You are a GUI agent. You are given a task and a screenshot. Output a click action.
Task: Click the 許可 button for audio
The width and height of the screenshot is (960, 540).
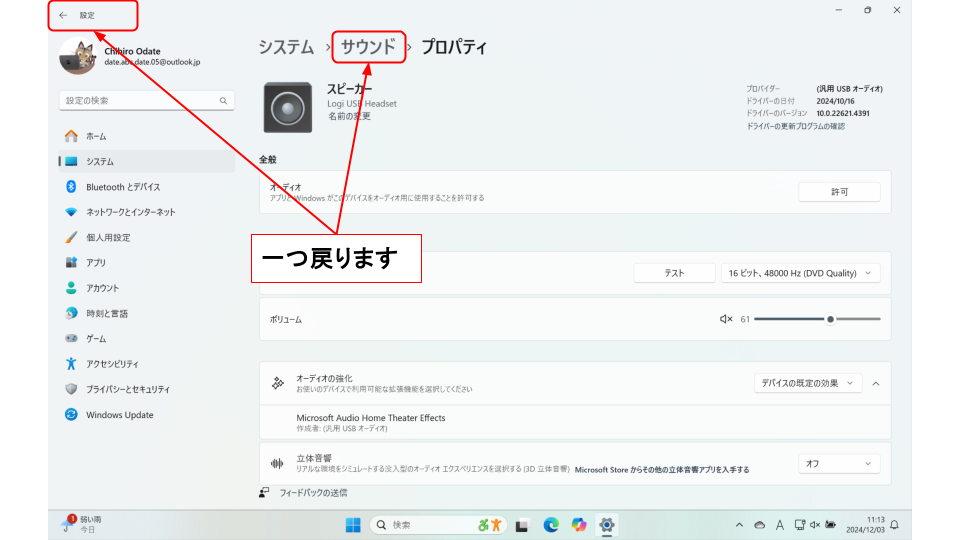click(839, 192)
